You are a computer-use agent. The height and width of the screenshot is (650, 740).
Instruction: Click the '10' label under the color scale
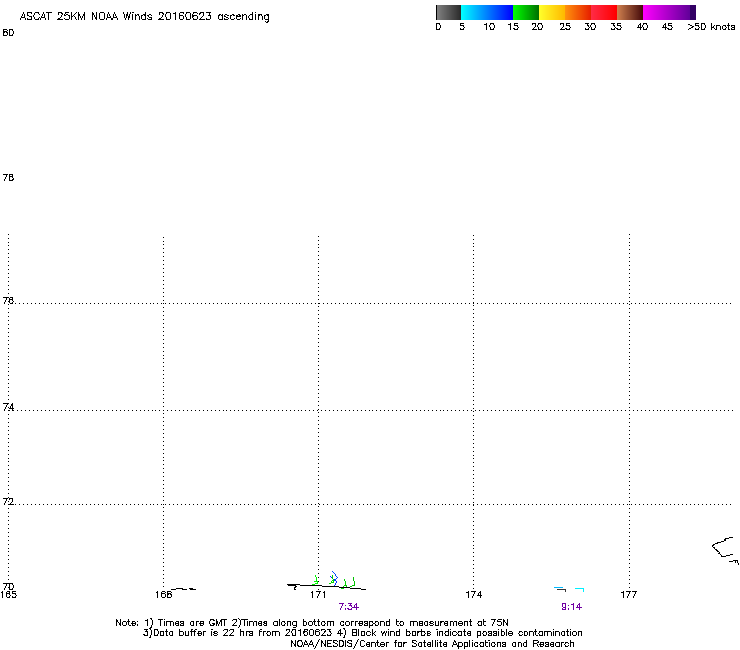489,27
